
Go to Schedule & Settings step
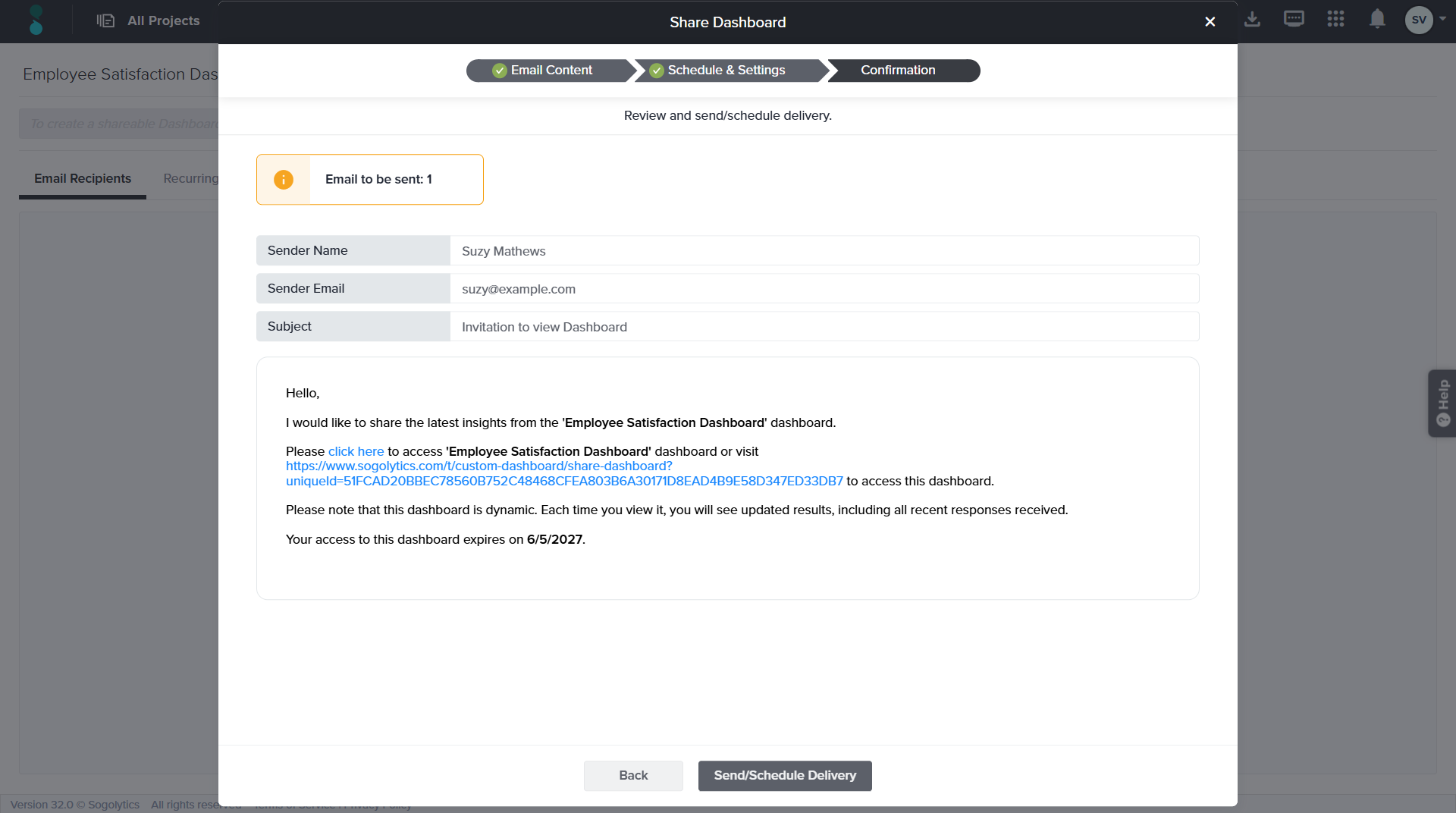coord(726,71)
